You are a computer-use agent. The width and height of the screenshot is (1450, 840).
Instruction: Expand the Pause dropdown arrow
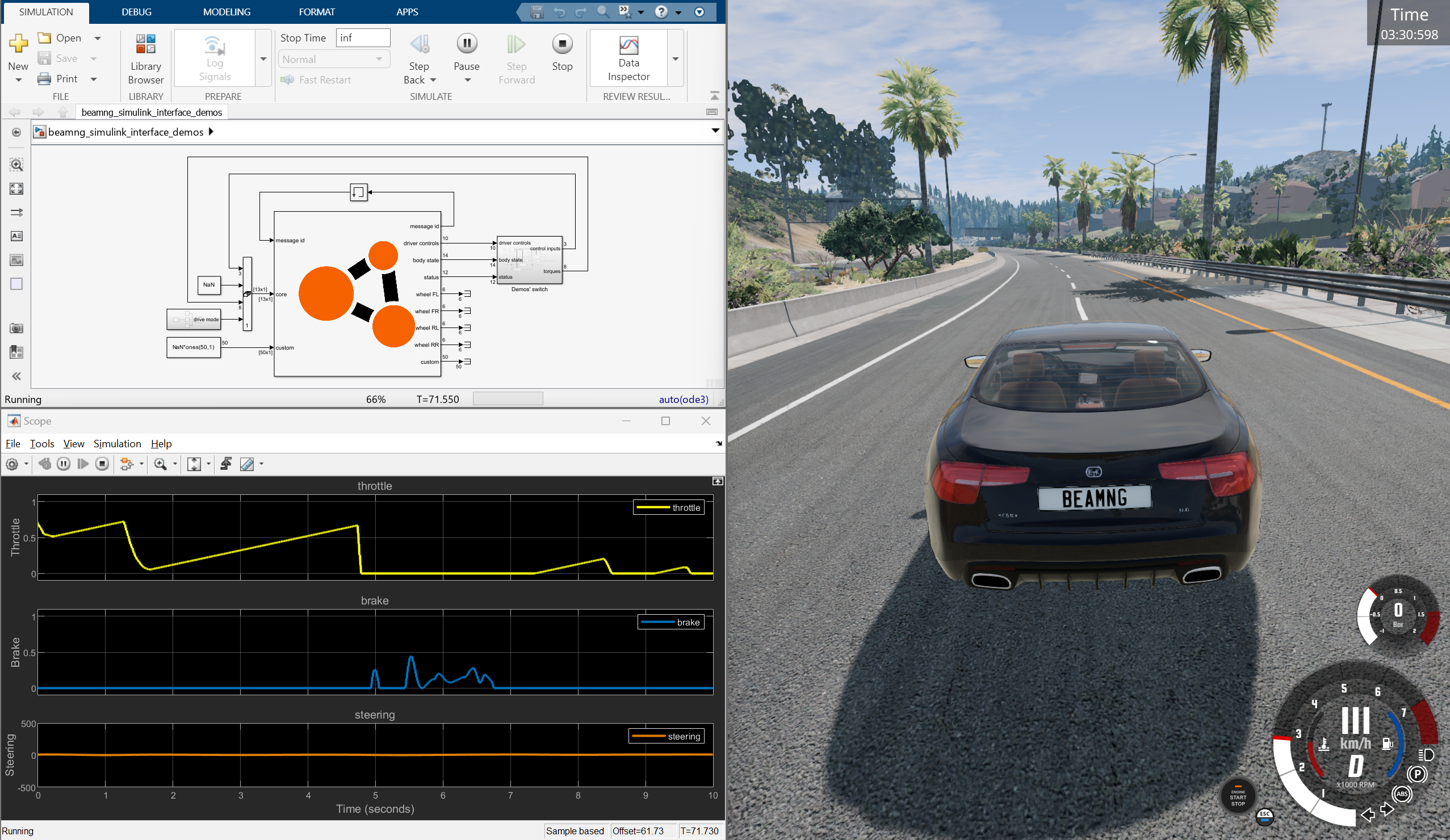(467, 80)
